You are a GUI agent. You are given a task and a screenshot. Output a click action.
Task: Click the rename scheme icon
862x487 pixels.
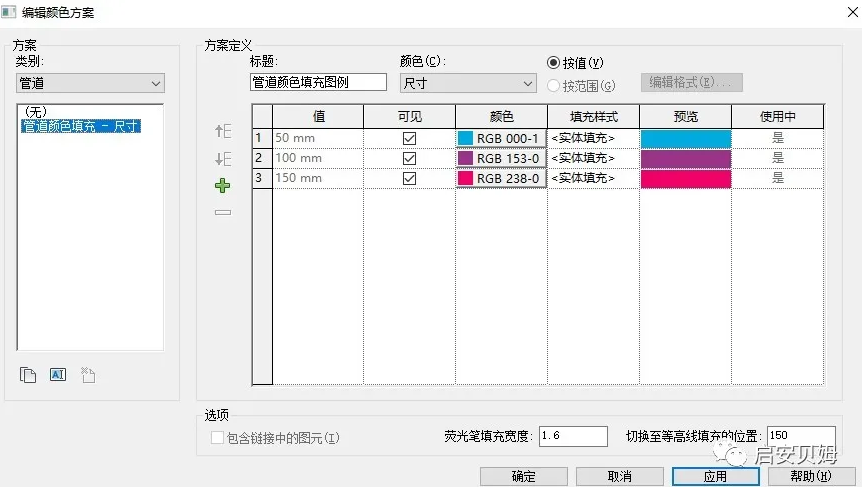(x=58, y=375)
